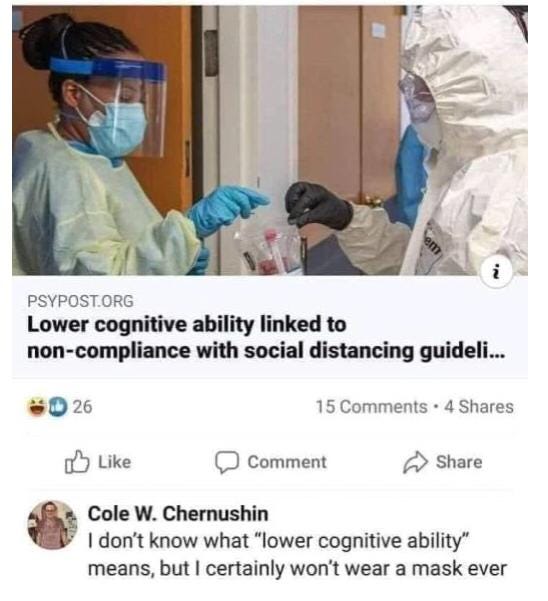Click the blue thumbs-up reaction icon
Screen dimensions: 548x601
[57, 407]
